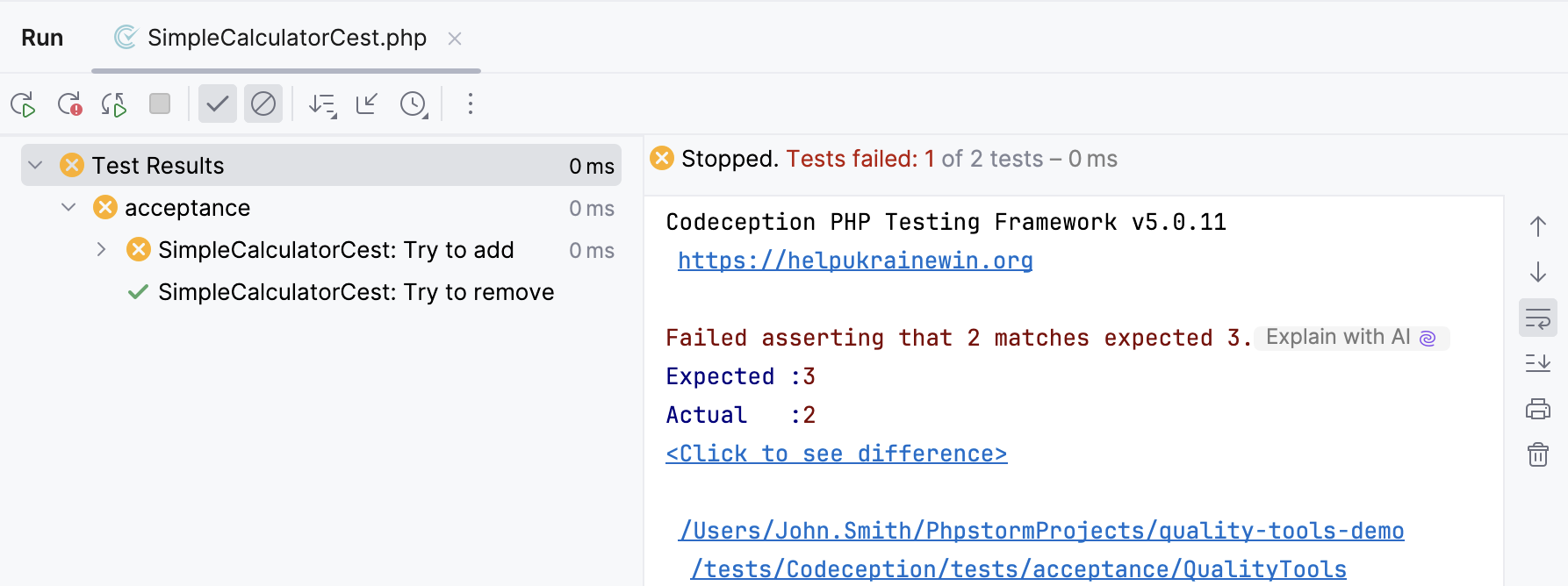Toggle showing passed tests
The height and width of the screenshot is (586, 1568).
coord(217,104)
